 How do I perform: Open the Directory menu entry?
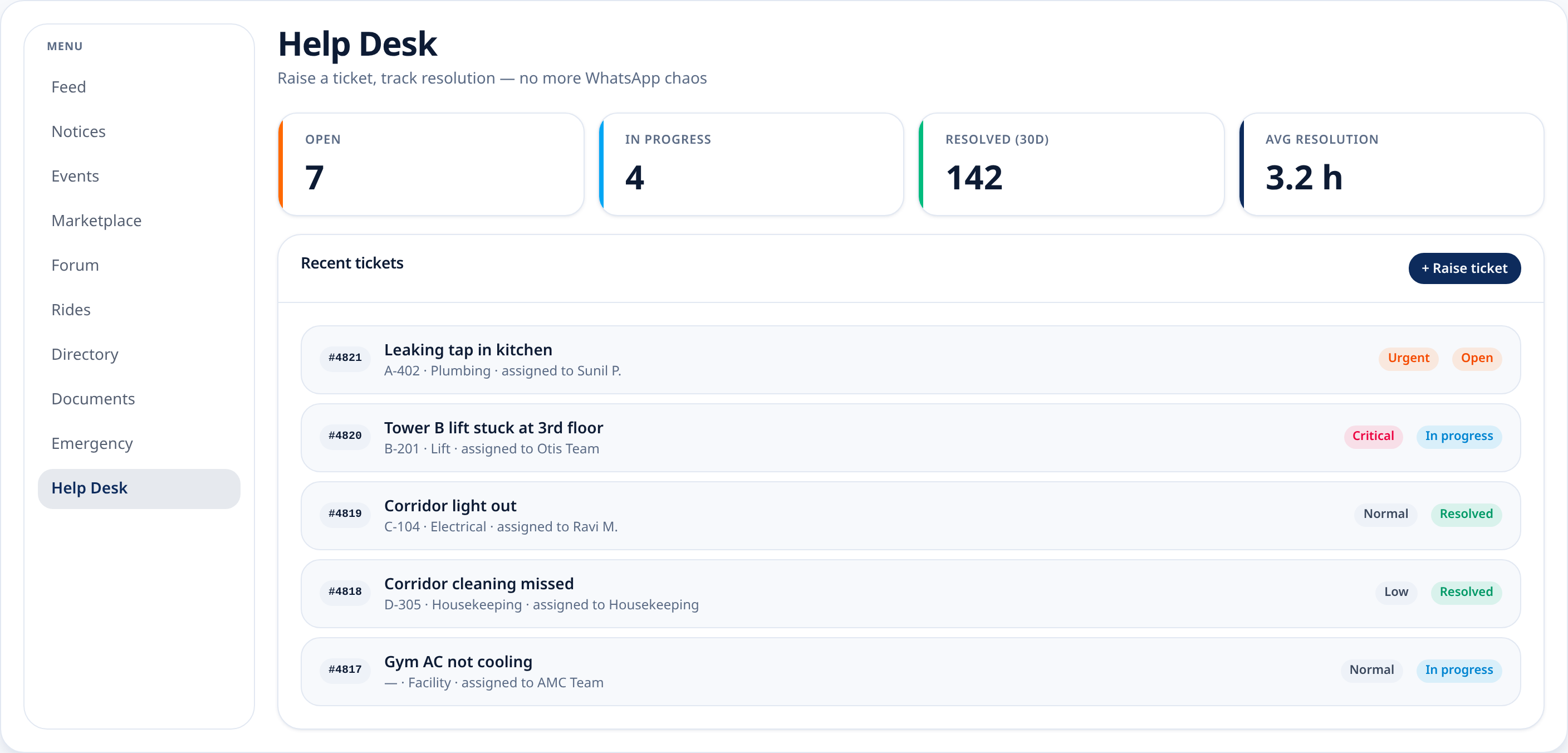coord(139,354)
